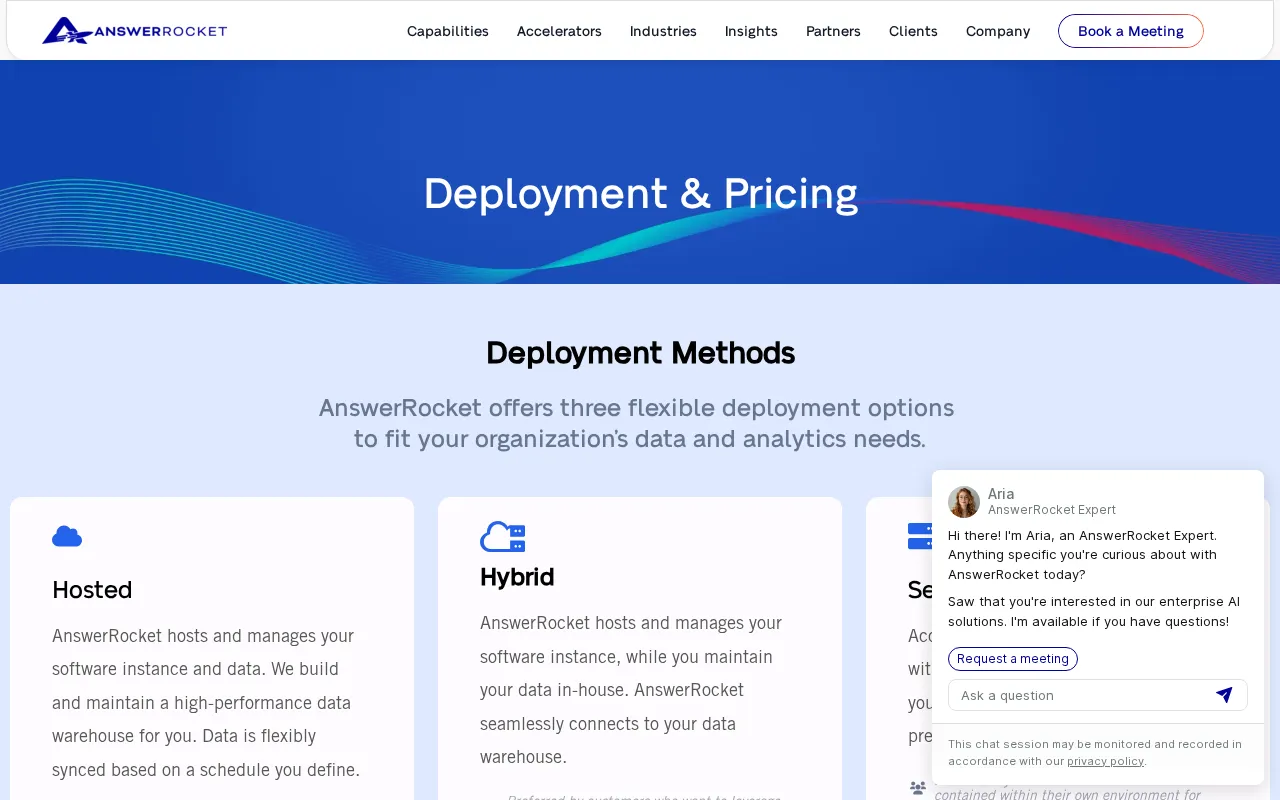Open the Company menu
The width and height of the screenshot is (1280, 800).
click(998, 31)
